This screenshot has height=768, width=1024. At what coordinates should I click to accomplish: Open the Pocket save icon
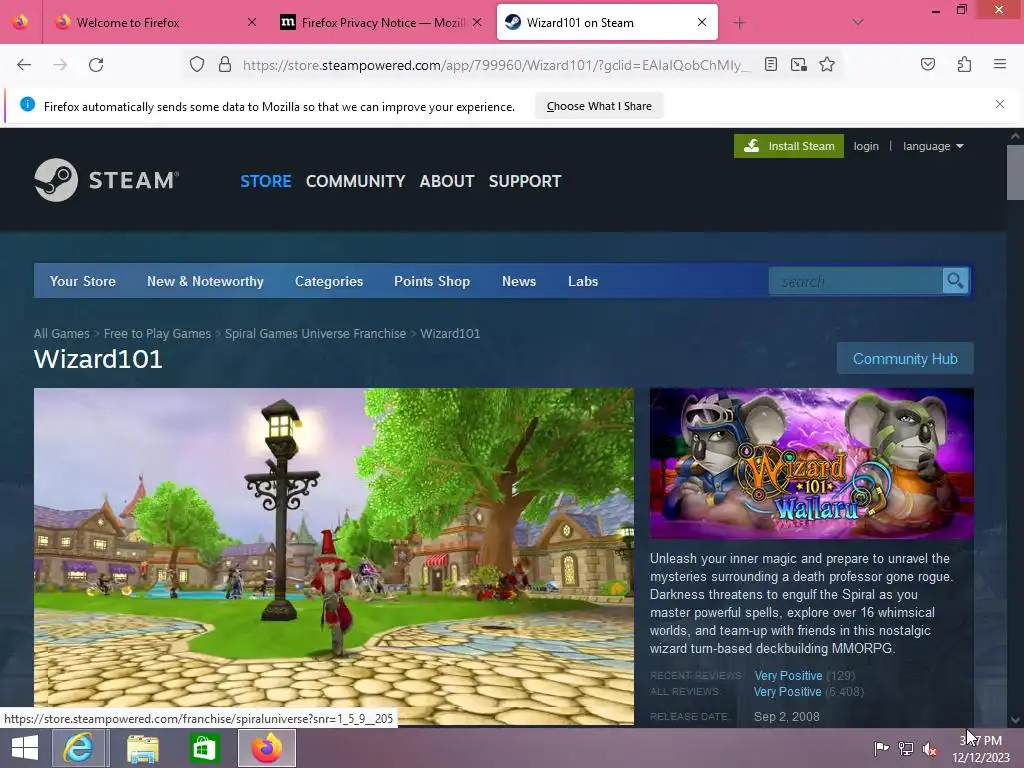(x=927, y=64)
